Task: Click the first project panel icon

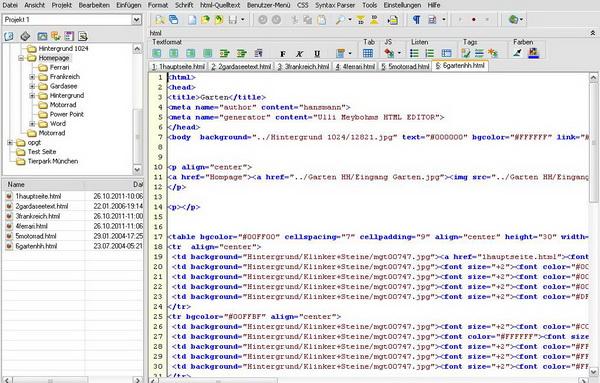Action: click(9, 36)
